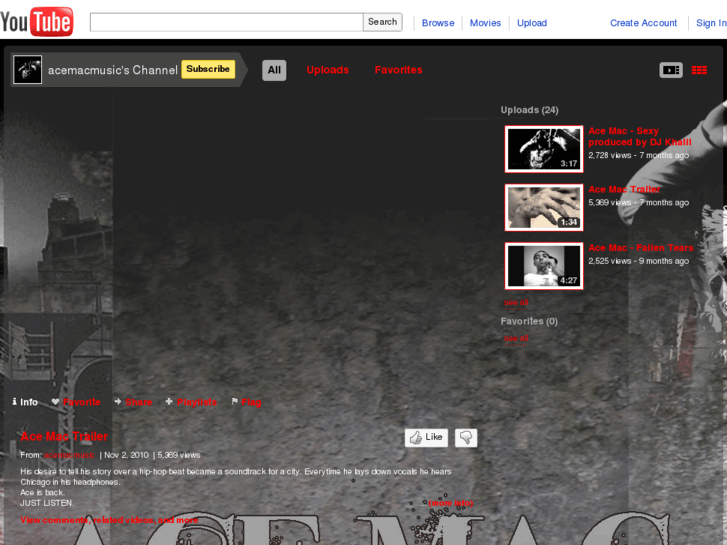Open the Favorites tab
This screenshot has width=727, height=545.
pos(398,70)
